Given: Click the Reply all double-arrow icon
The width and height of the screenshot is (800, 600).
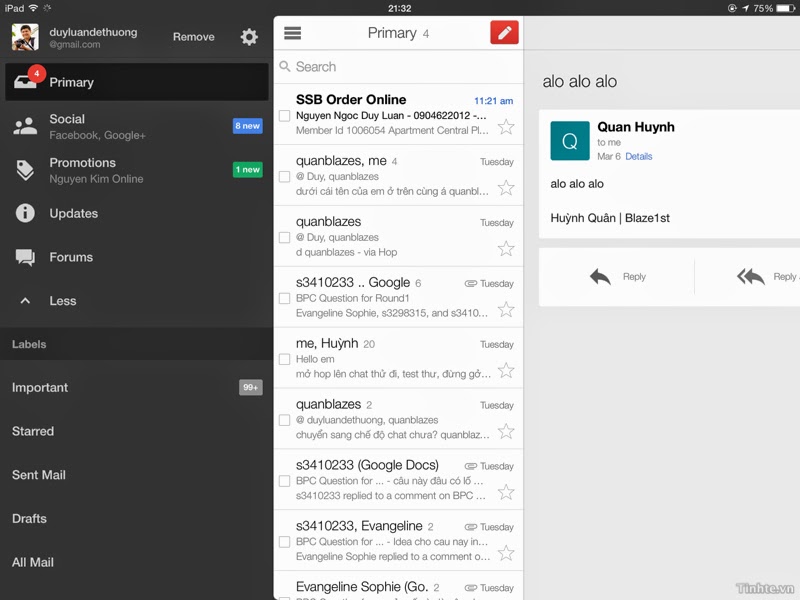Looking at the screenshot, I should pyautogui.click(x=751, y=277).
